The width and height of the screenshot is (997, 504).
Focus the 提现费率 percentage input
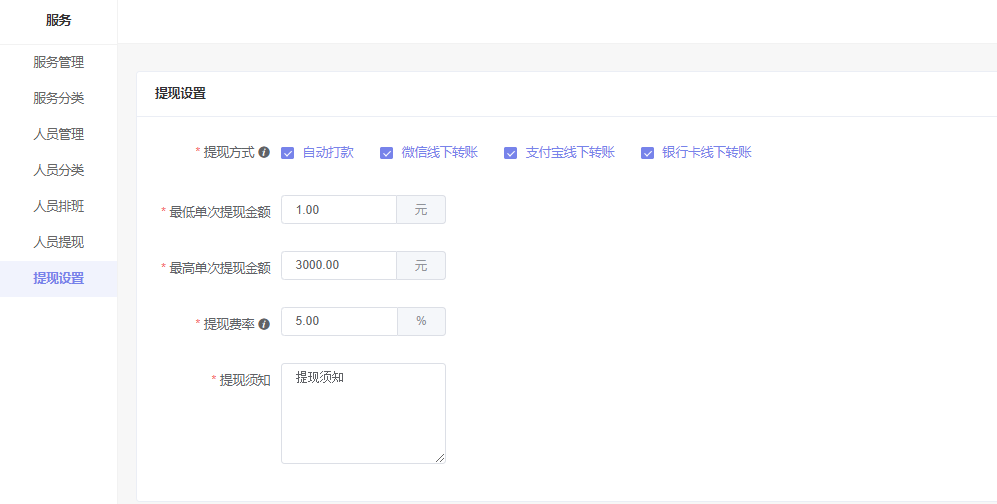(x=340, y=321)
